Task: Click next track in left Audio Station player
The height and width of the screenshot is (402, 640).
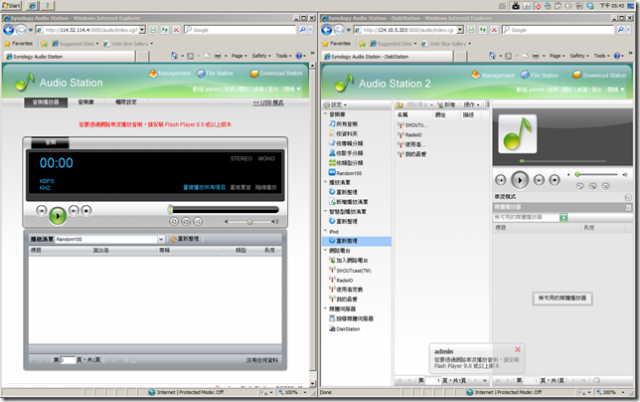Action: pos(73,210)
